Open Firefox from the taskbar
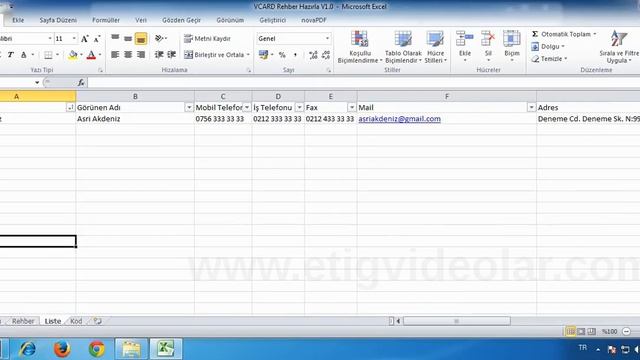The image size is (640, 360). click(62, 349)
